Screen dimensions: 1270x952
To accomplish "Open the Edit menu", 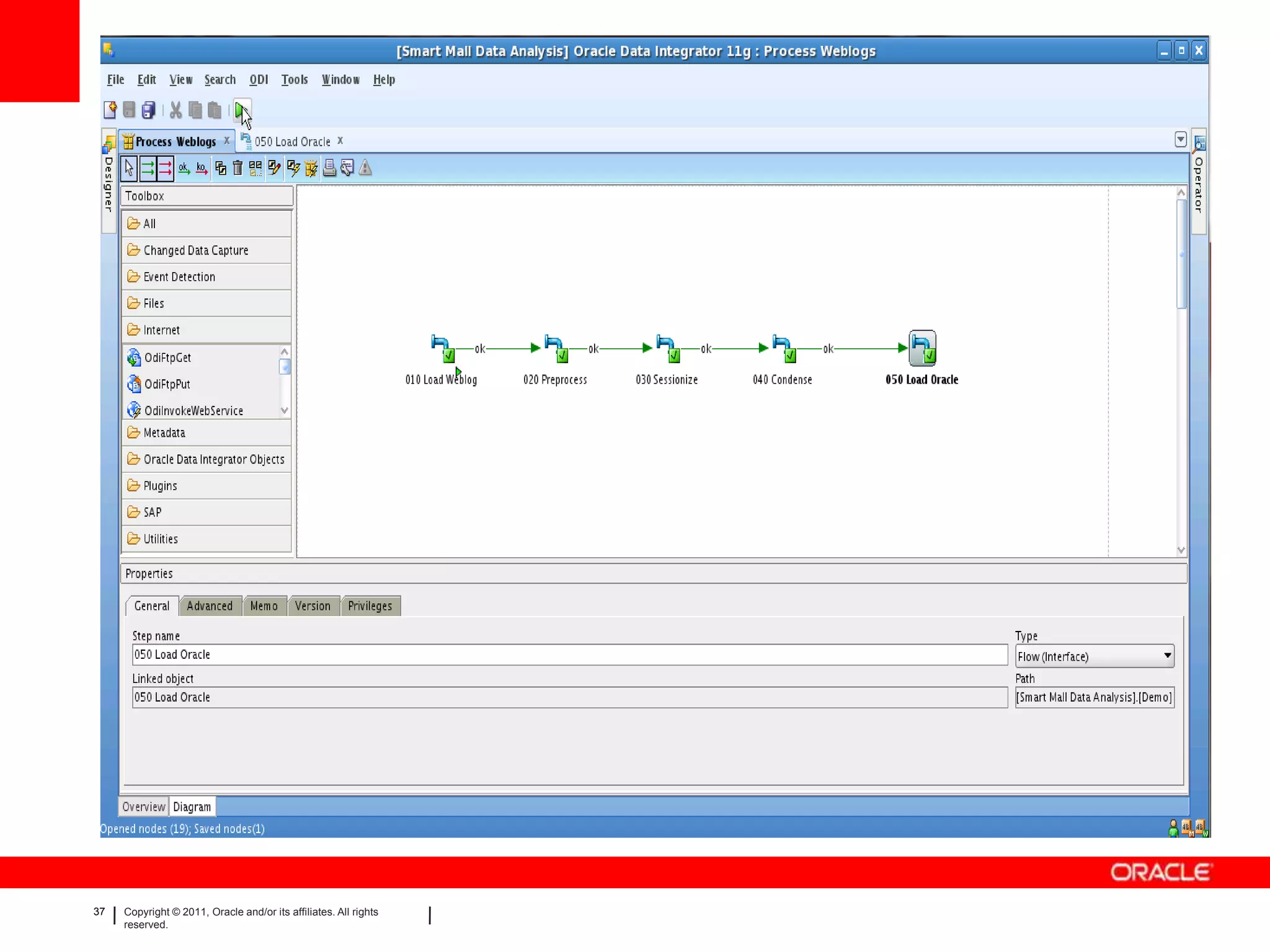I will coord(146,79).
